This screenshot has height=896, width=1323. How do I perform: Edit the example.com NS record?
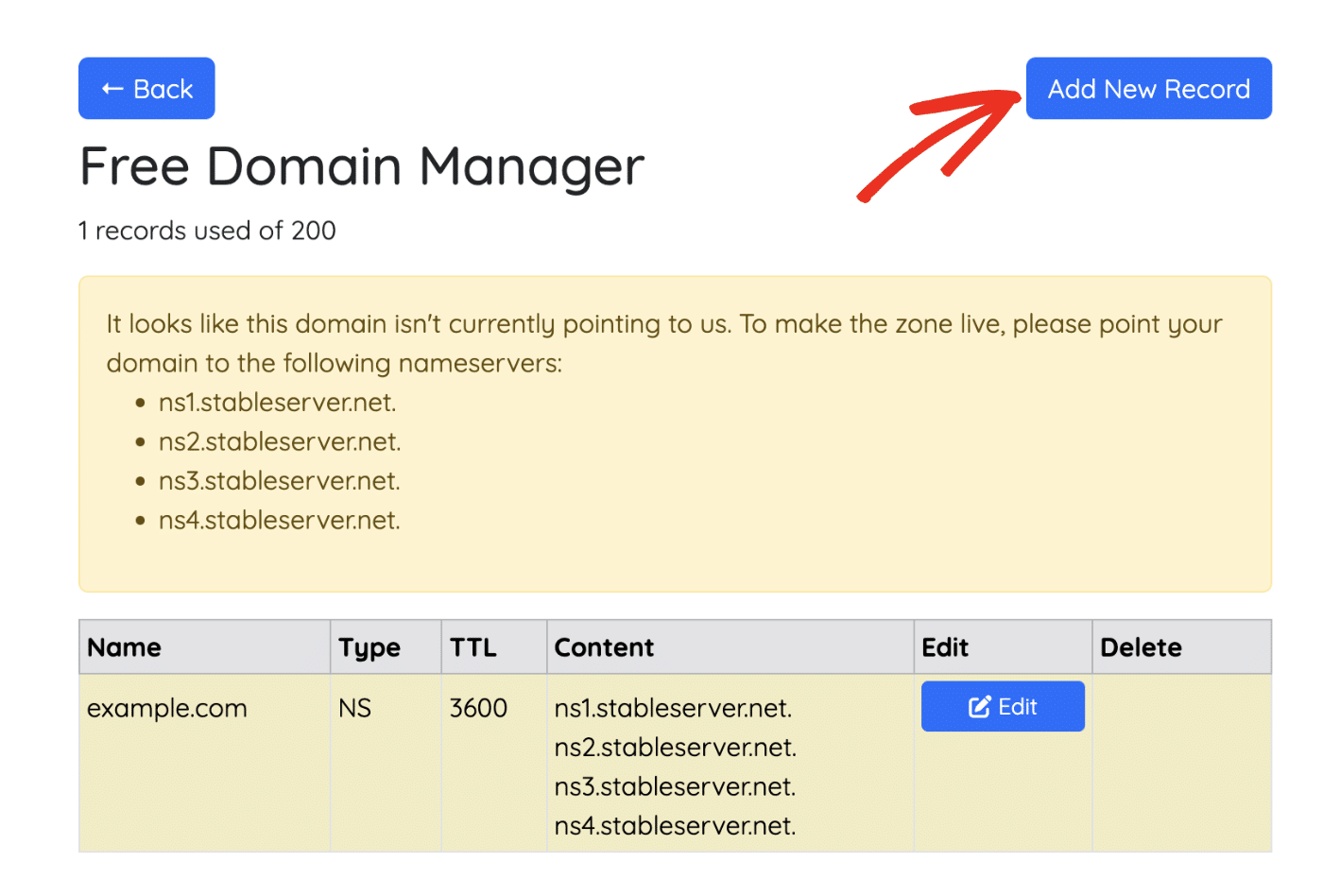tap(1003, 707)
